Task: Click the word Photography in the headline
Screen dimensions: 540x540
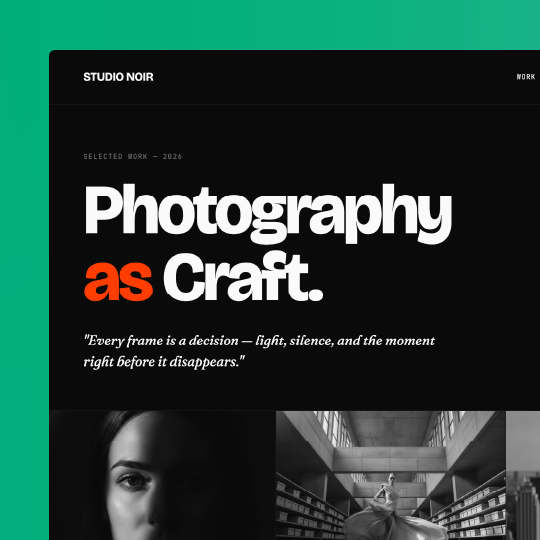Action: (x=268, y=214)
